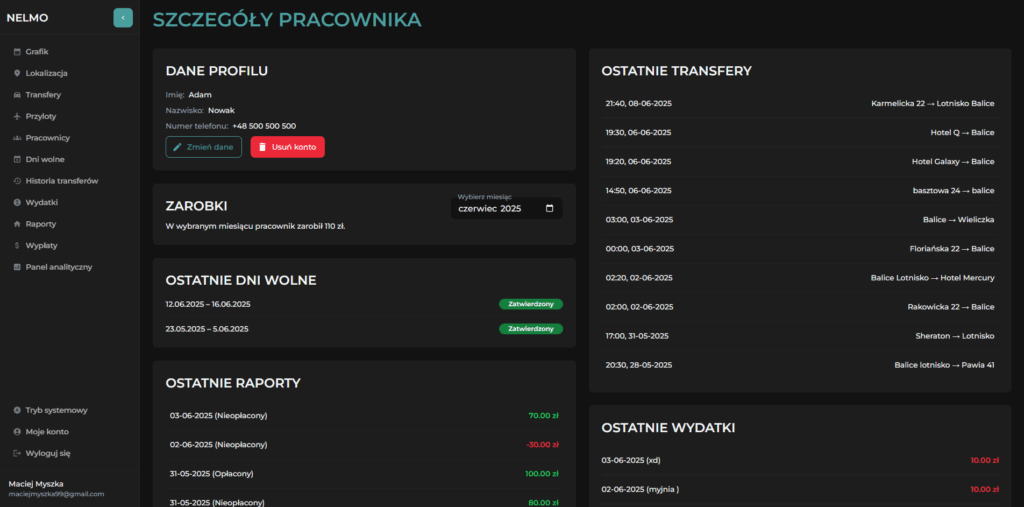Image resolution: width=1024 pixels, height=507 pixels.
Task: Click the Dni wolne calendar icon
Action: (x=17, y=159)
